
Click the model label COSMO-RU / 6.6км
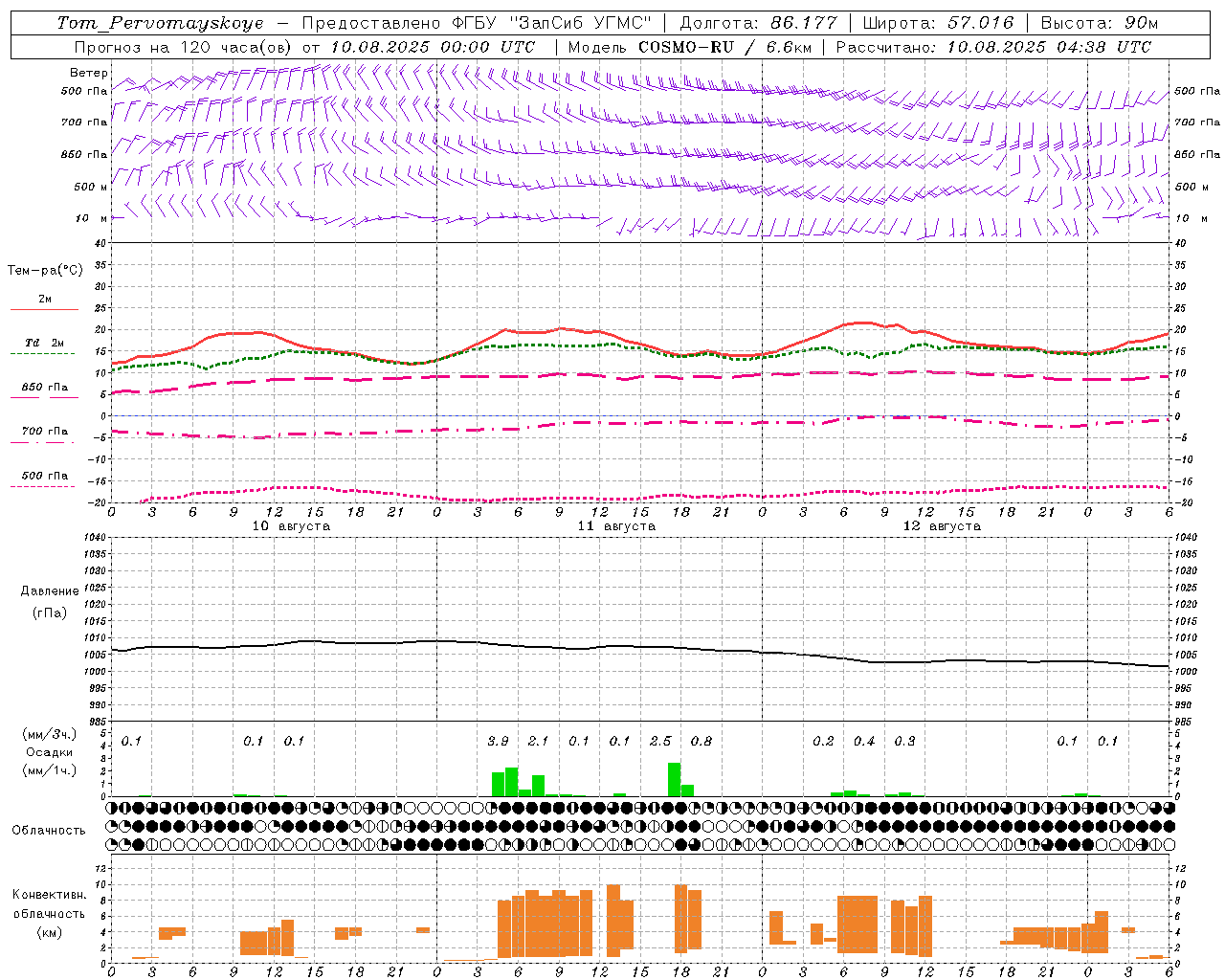(x=724, y=47)
